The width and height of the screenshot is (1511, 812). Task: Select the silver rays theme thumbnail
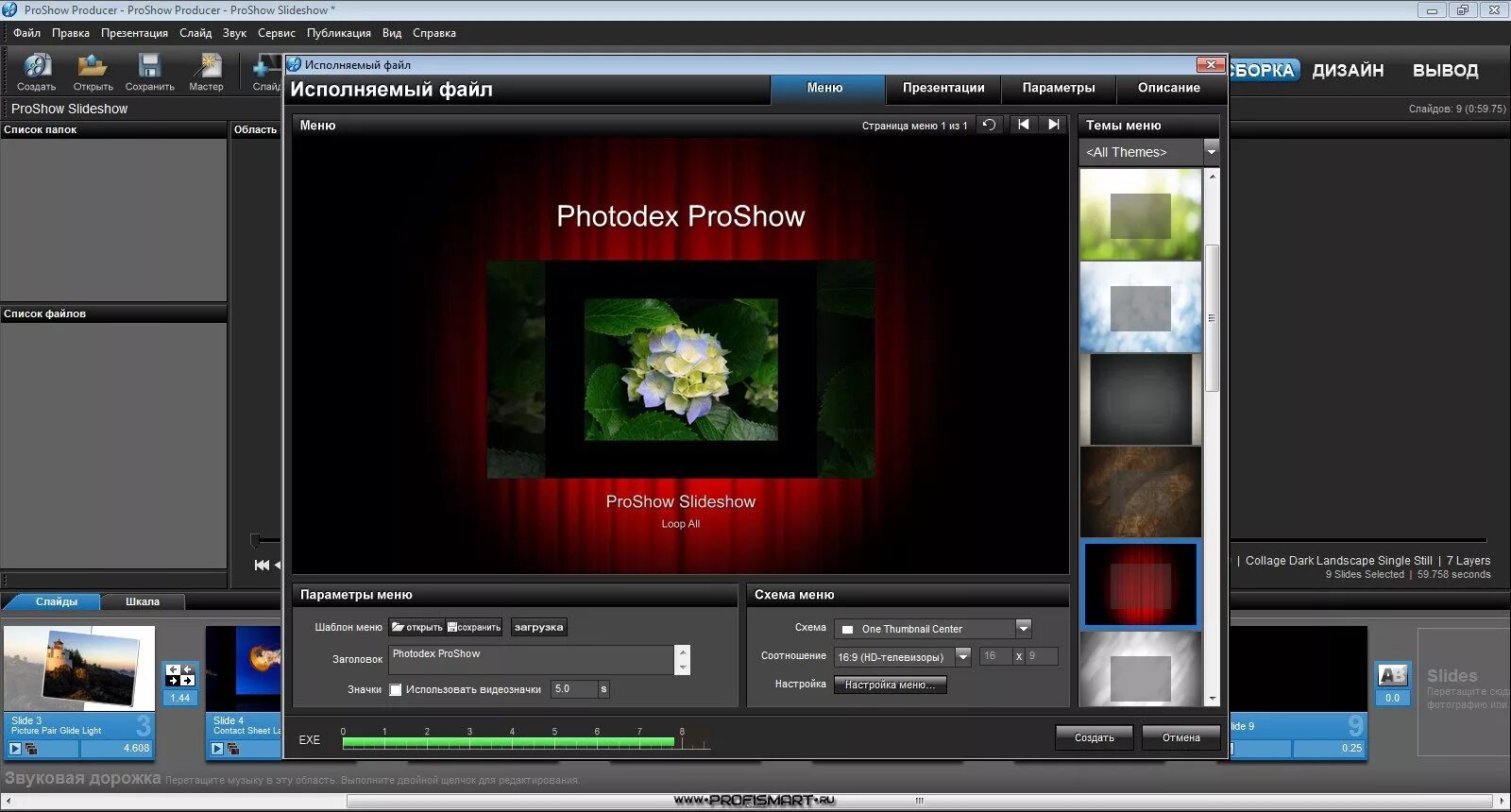[1141, 668]
